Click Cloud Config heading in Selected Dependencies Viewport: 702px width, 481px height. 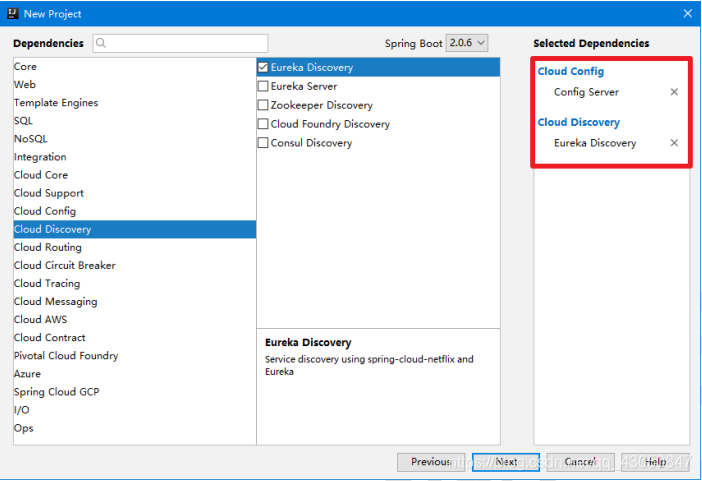(x=570, y=71)
